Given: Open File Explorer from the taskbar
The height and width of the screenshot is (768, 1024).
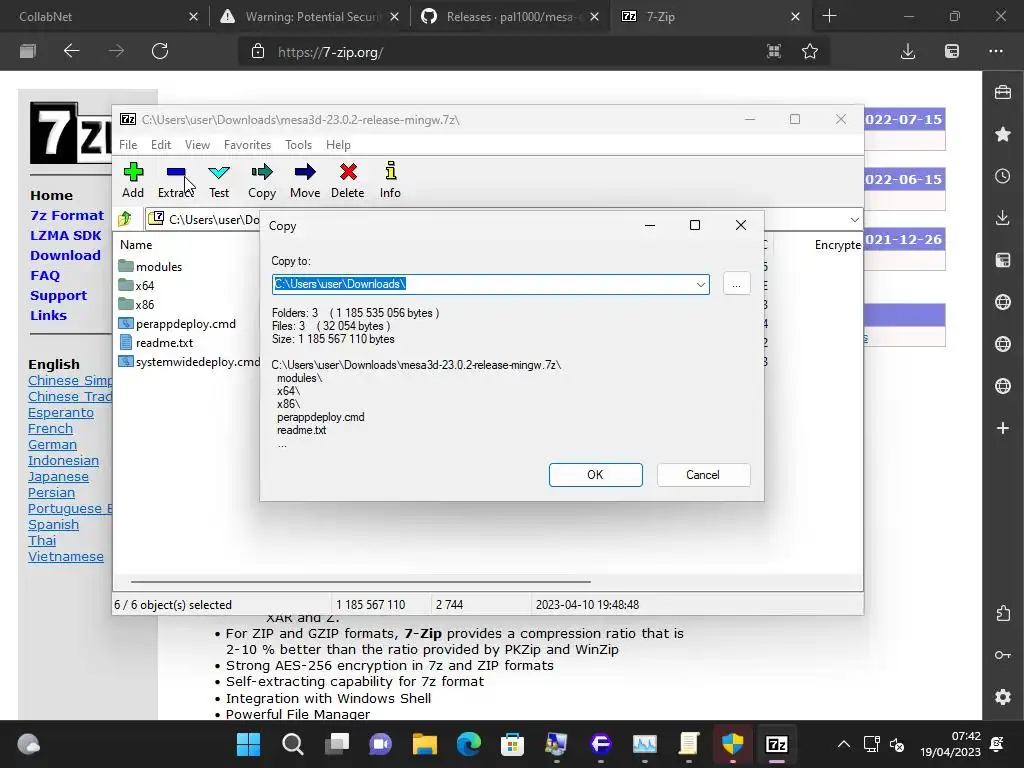Looking at the screenshot, I should (424, 744).
